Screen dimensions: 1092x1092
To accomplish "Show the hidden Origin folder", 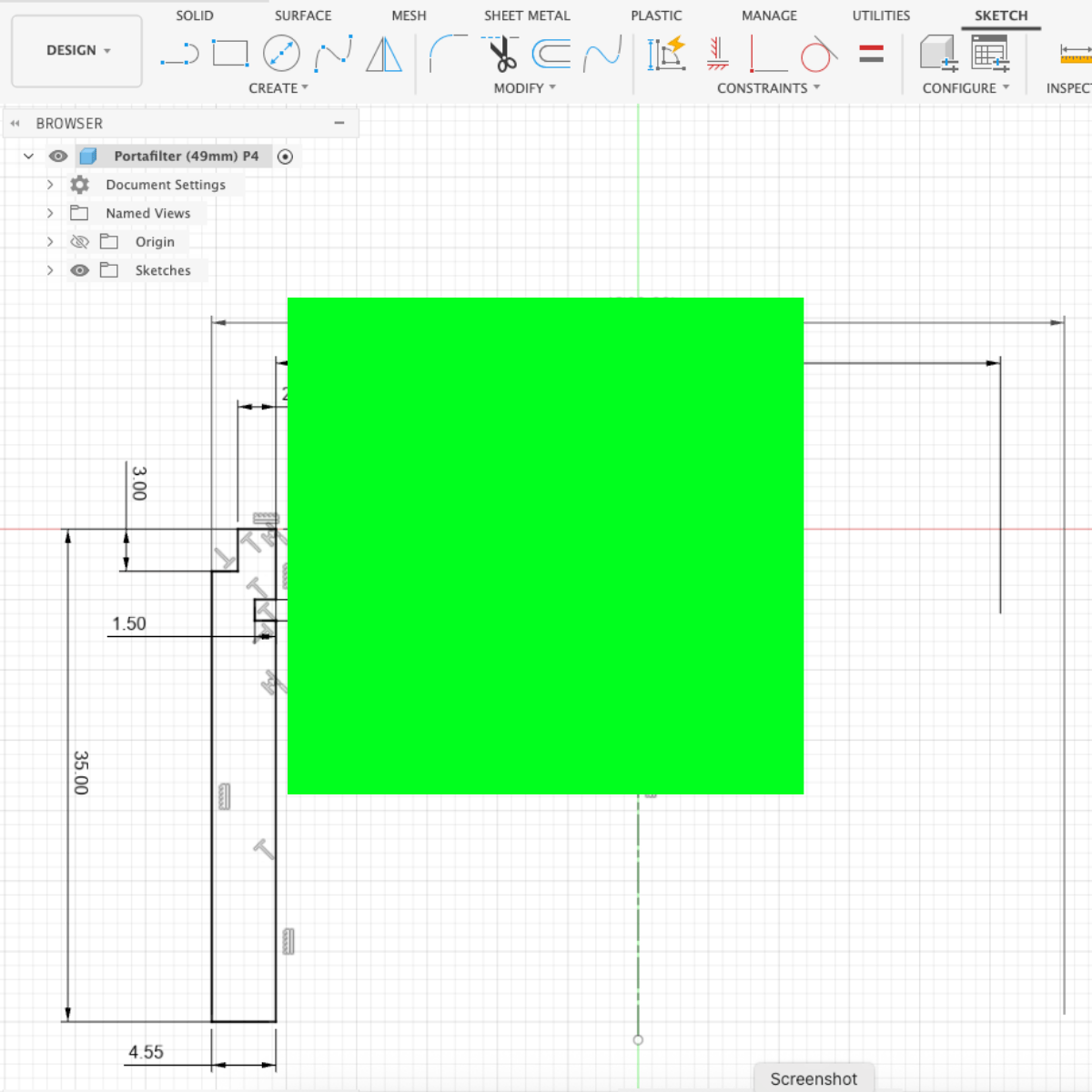I will click(x=80, y=242).
